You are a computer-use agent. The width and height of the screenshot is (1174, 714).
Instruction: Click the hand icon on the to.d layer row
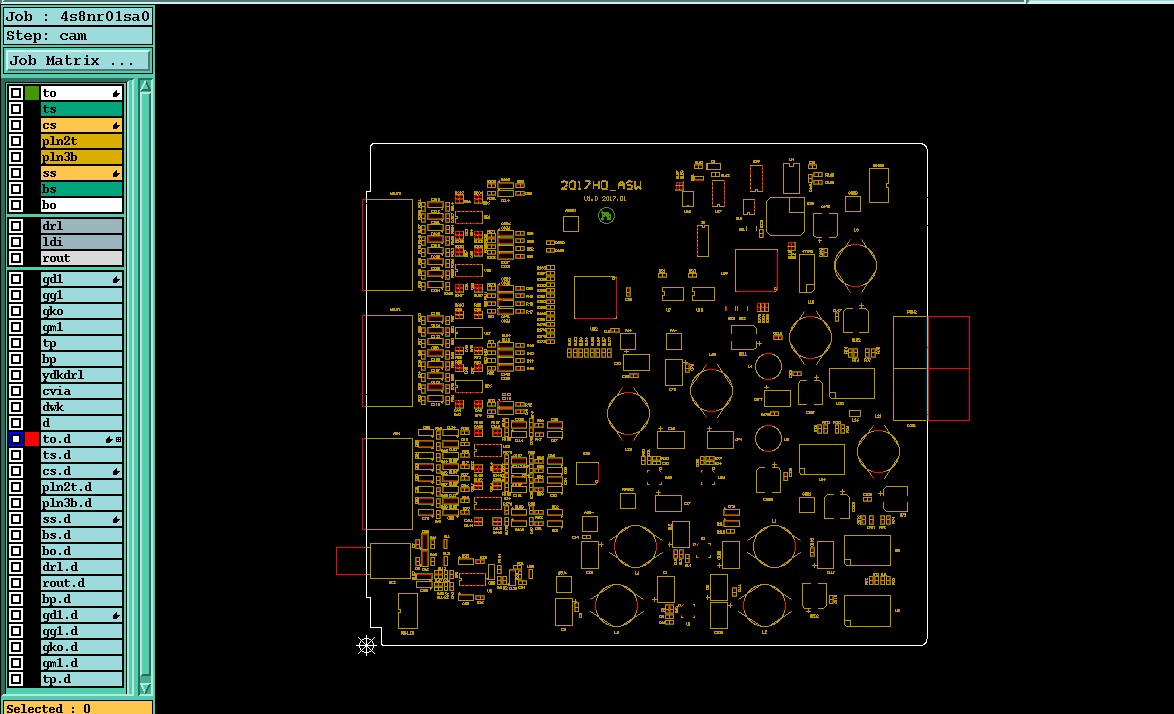point(109,440)
